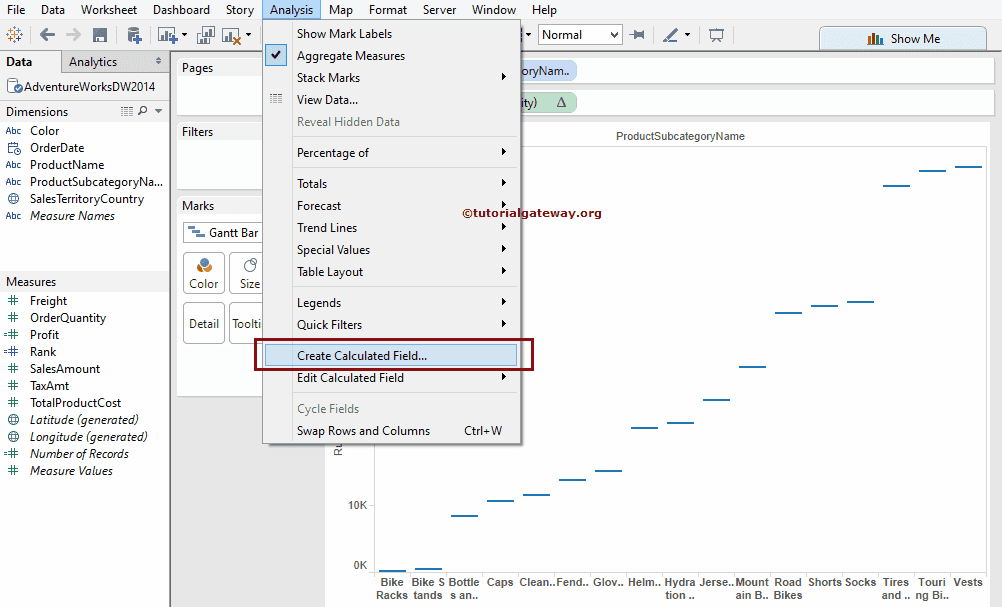Open the highlight pen color dropdown
1002x607 pixels.
686,33
